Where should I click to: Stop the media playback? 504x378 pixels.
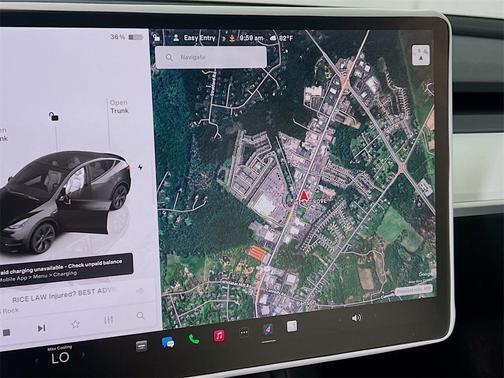pos(6,332)
